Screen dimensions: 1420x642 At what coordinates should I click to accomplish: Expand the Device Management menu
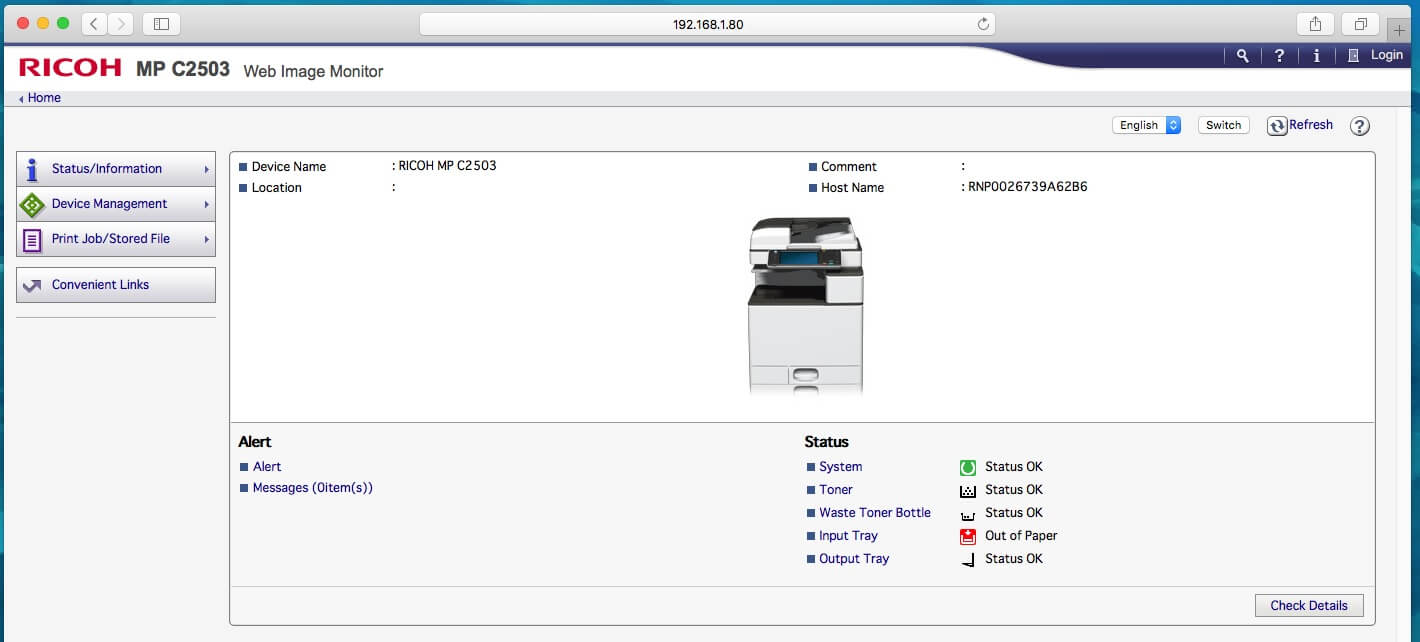pyautogui.click(x=116, y=204)
